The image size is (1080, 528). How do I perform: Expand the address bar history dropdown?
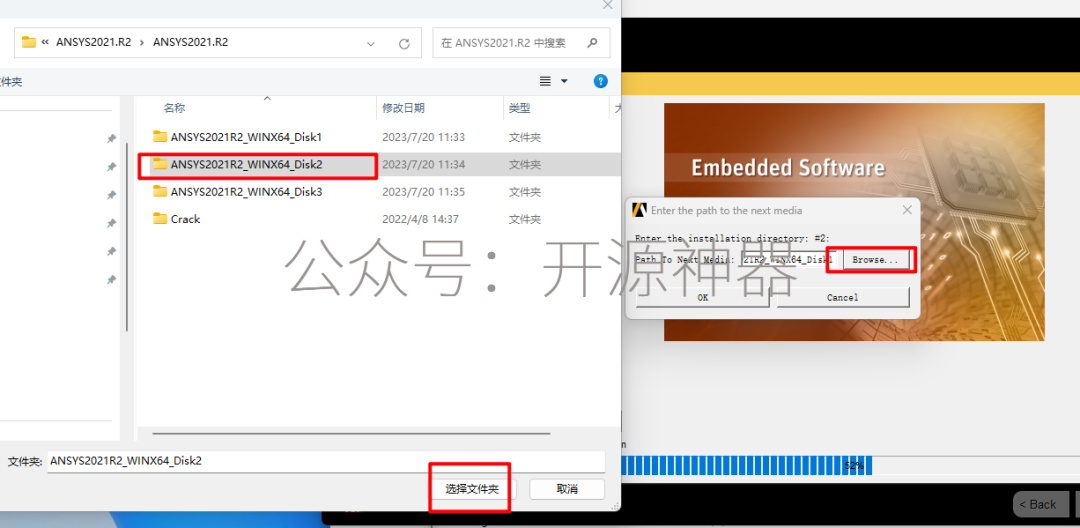(x=371, y=43)
